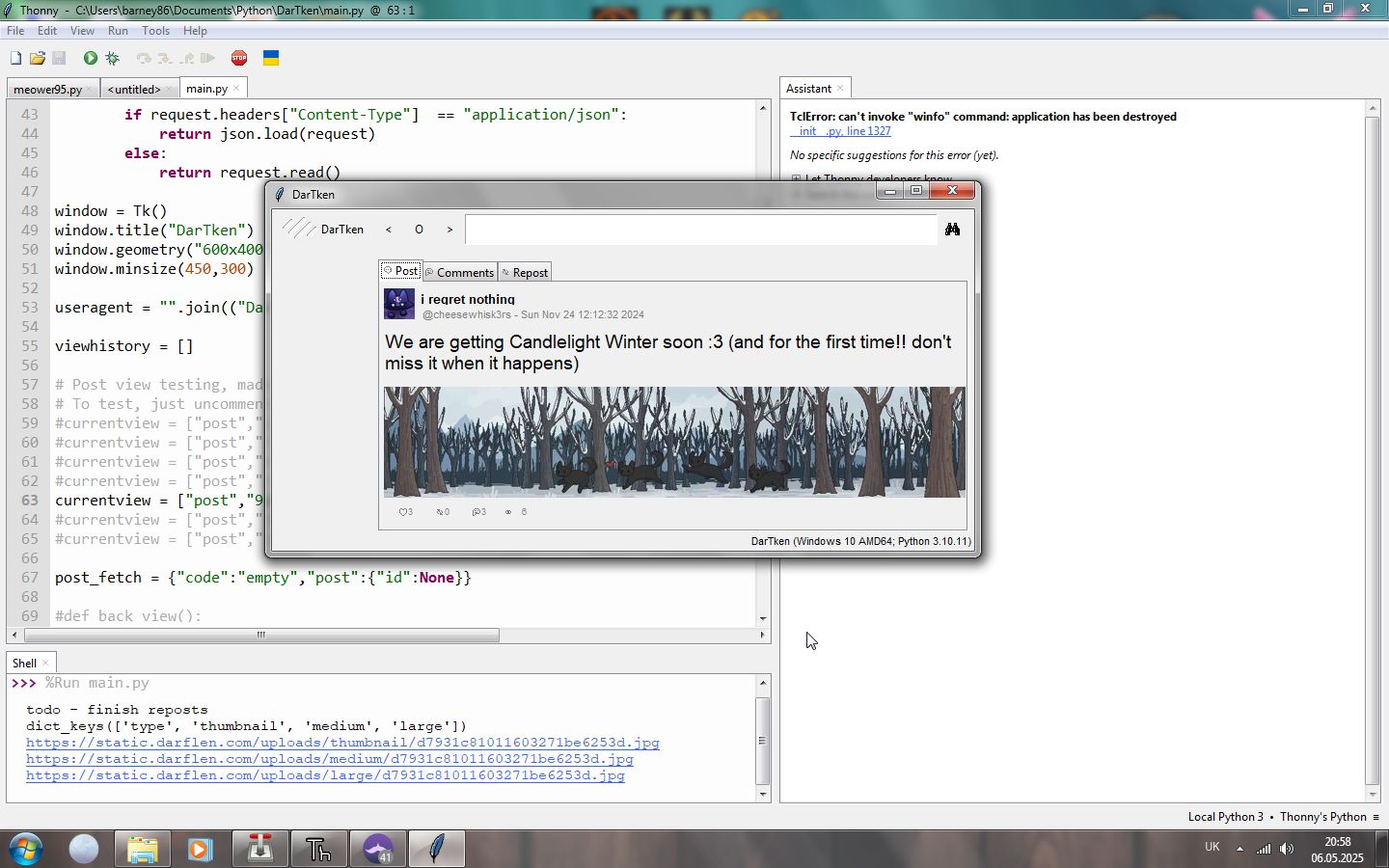Click the post author's avatar image

tap(399, 304)
